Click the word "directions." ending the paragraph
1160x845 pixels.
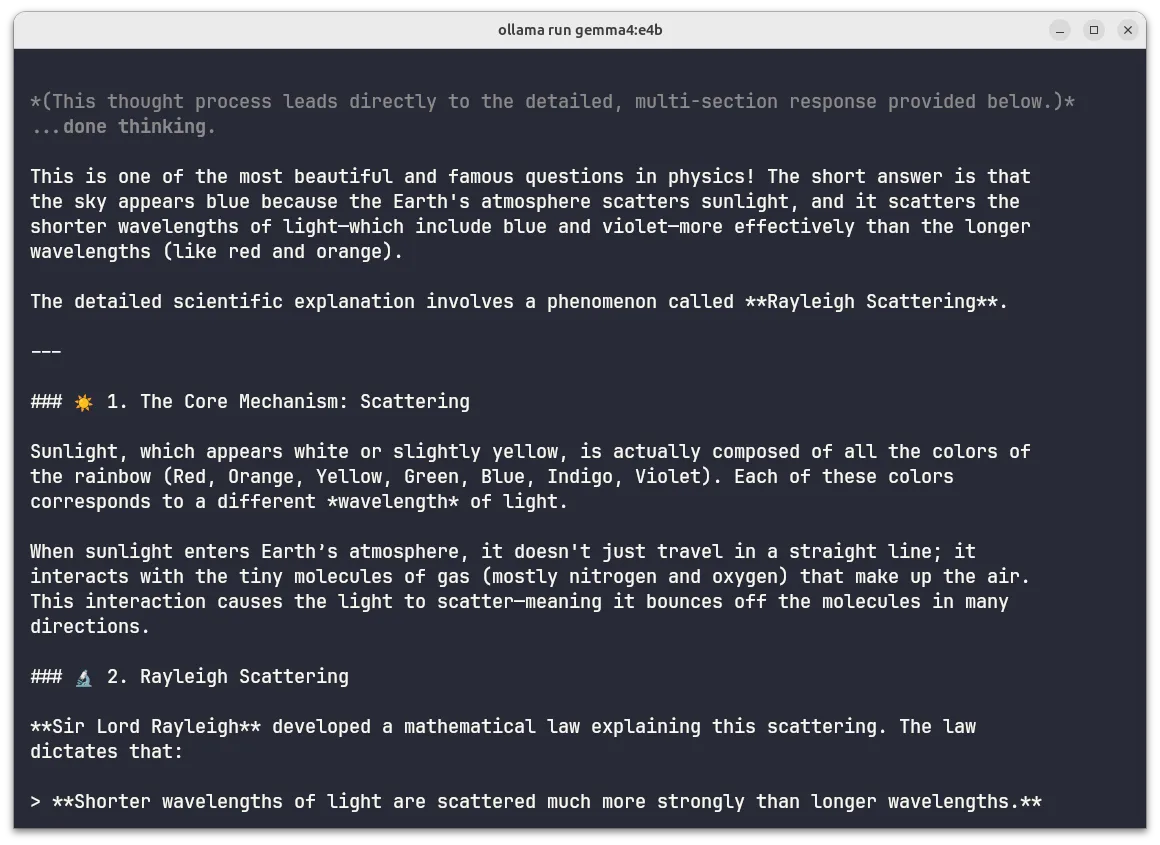(90, 627)
